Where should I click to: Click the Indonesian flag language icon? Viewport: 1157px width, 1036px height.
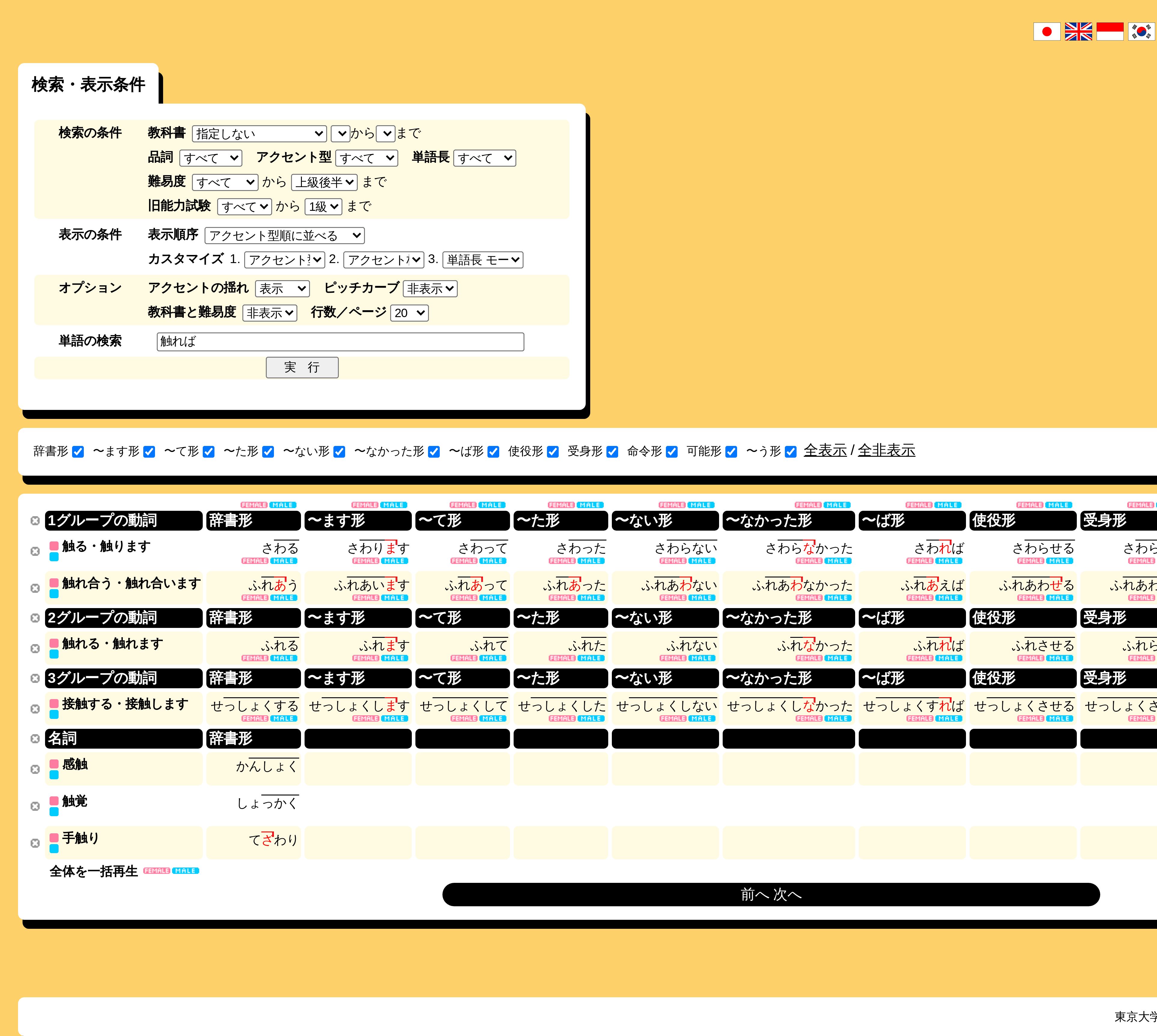pyautogui.click(x=1110, y=32)
